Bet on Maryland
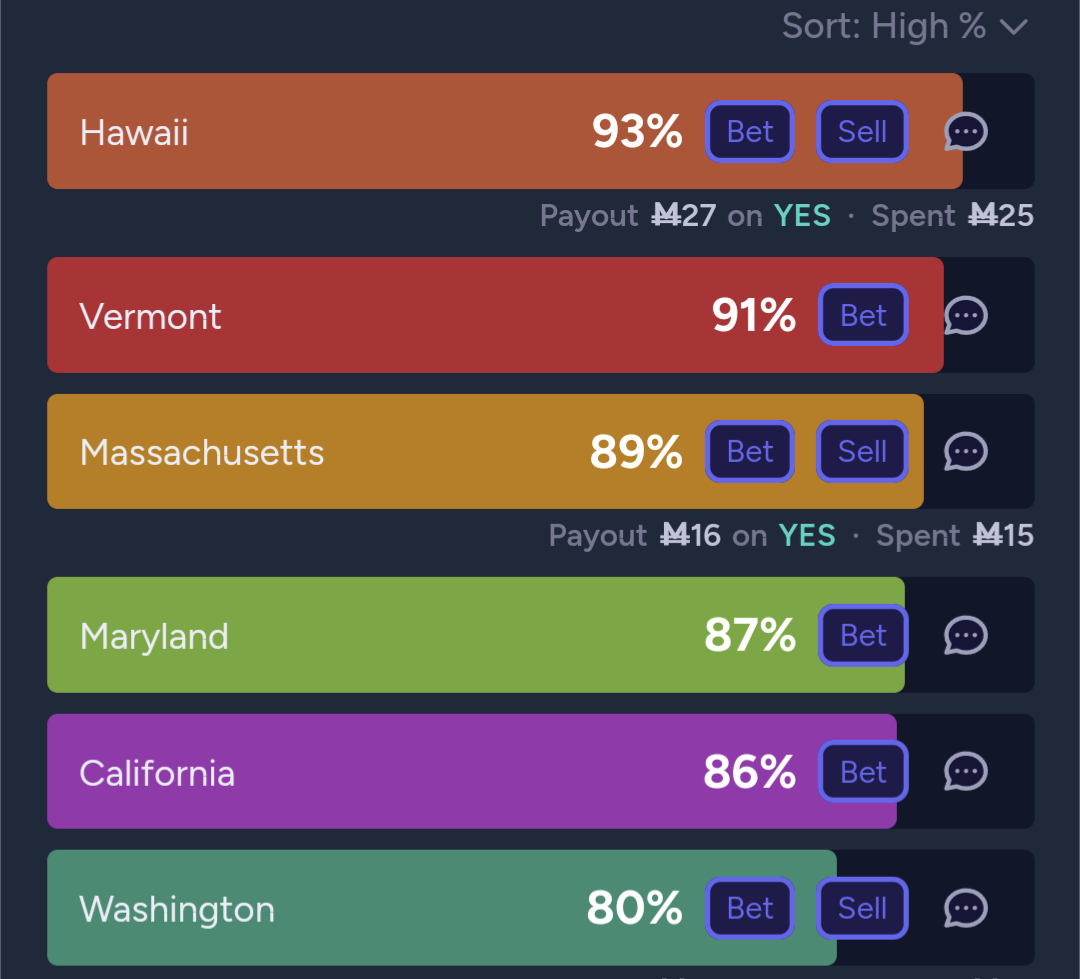Image resolution: width=1080 pixels, height=979 pixels. point(863,635)
